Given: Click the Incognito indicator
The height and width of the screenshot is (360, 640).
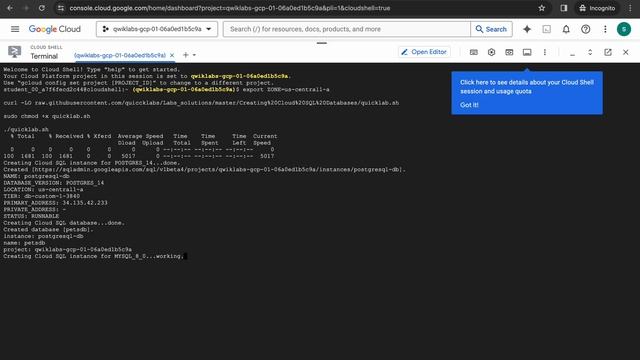Looking at the screenshot, I should (597, 8).
